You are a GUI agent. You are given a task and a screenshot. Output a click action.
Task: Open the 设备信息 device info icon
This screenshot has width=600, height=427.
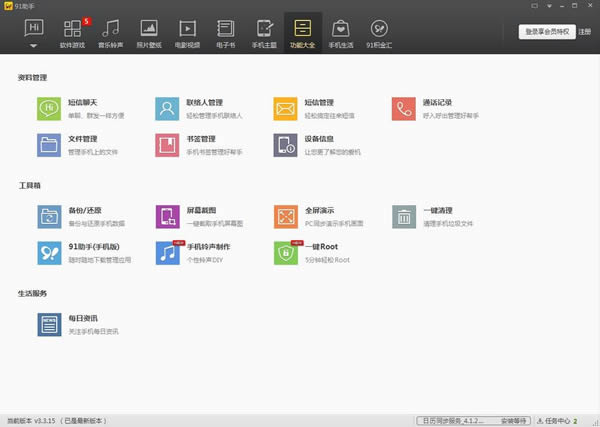tap(285, 145)
